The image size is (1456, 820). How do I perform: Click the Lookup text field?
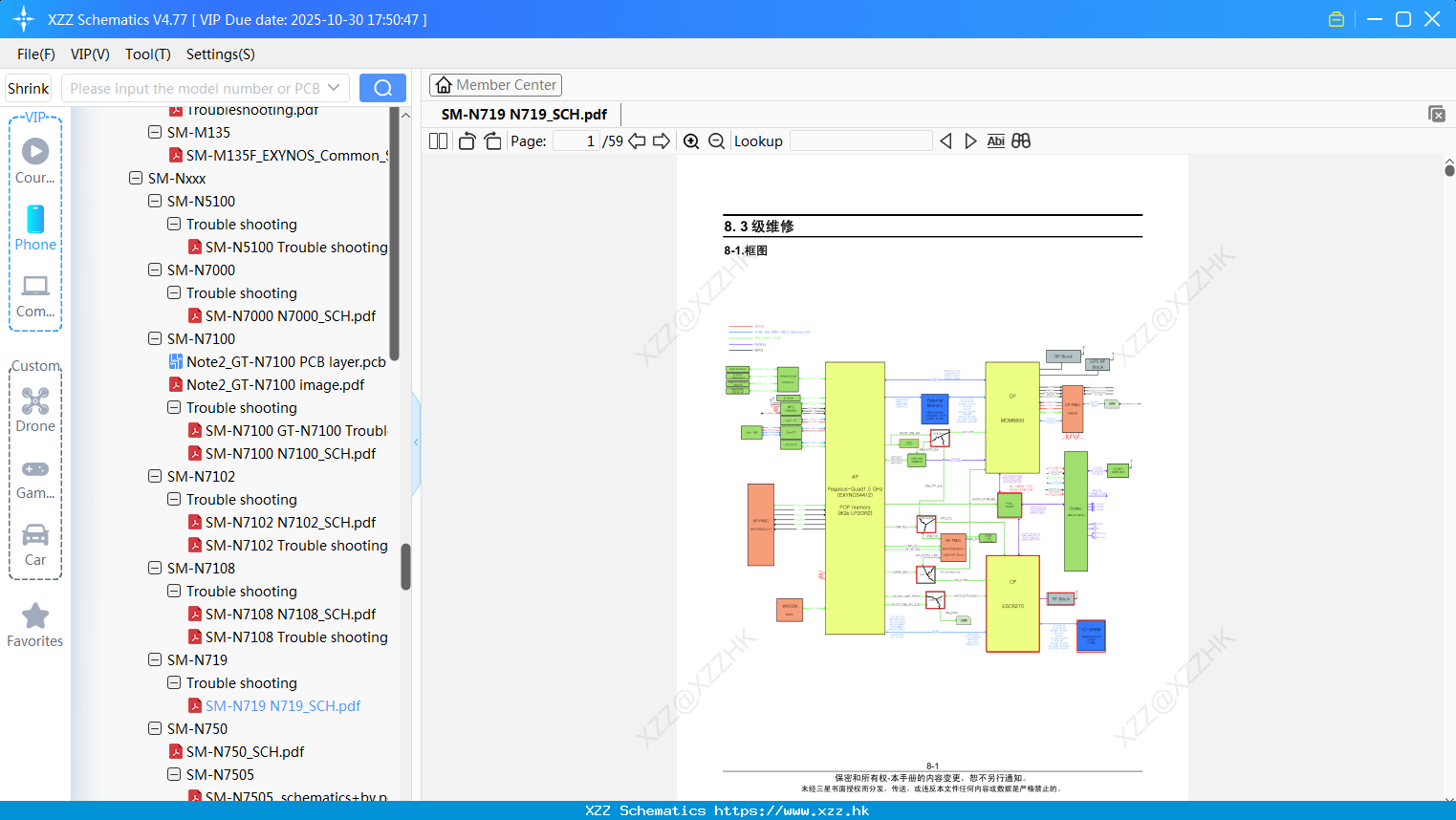pyautogui.click(x=860, y=141)
